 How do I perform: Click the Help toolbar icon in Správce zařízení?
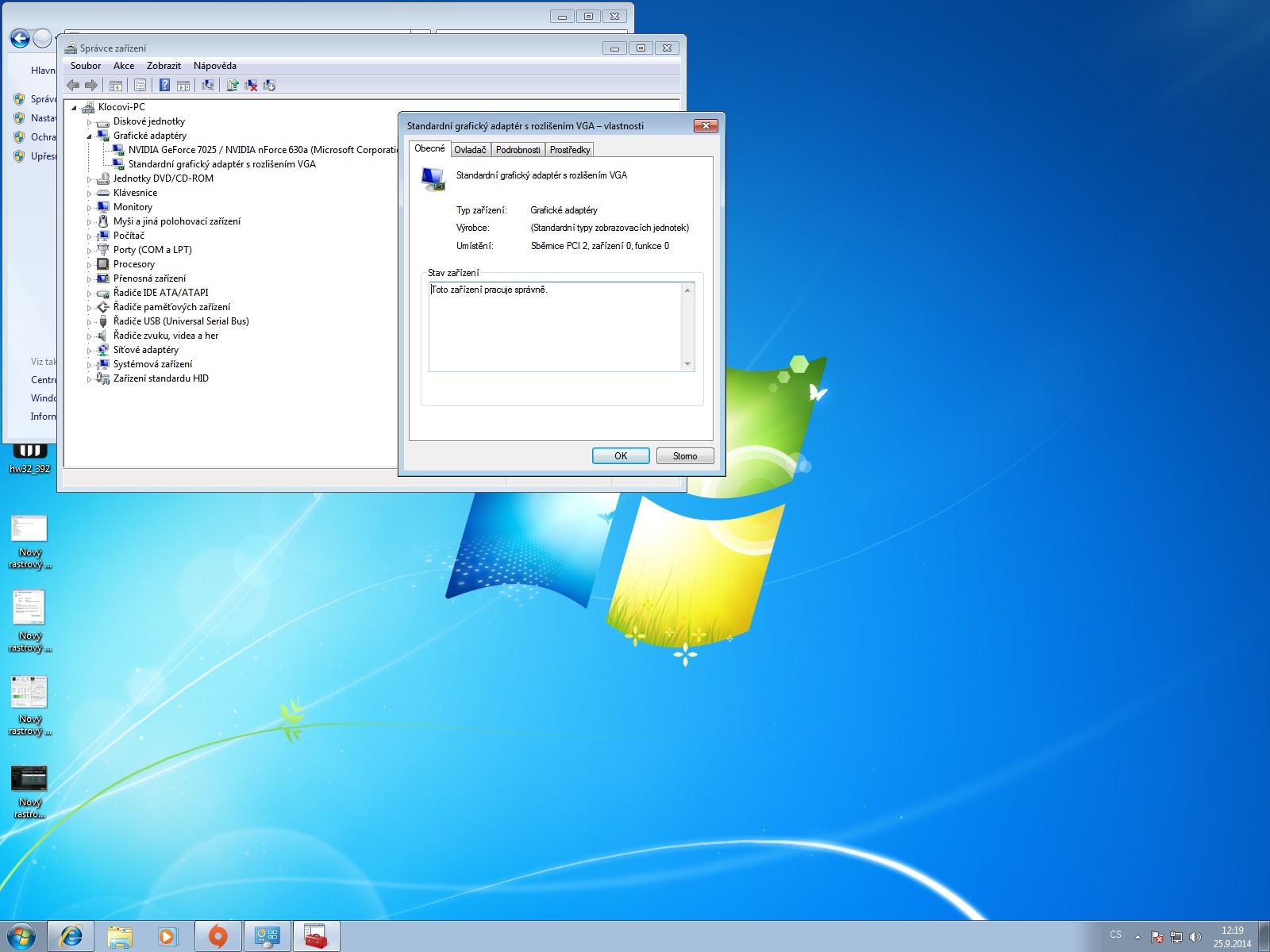click(x=164, y=85)
